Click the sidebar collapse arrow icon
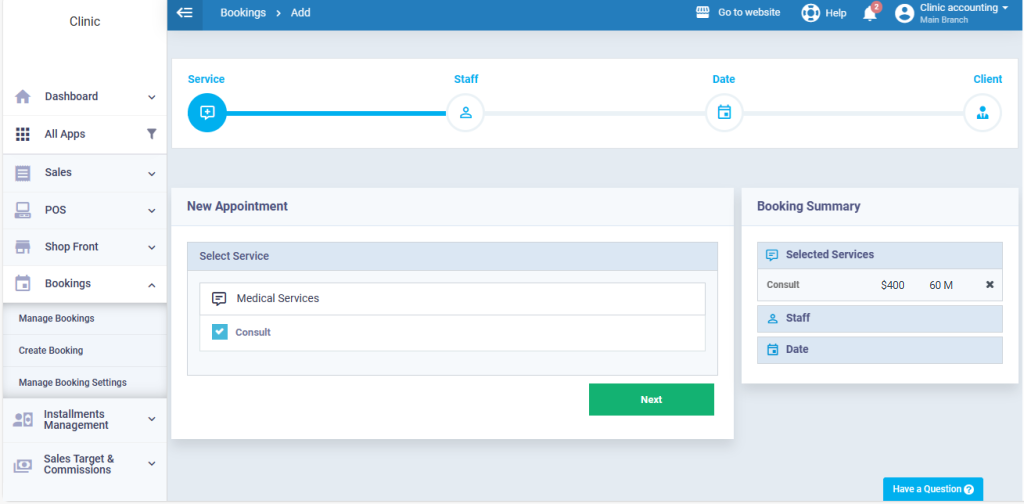This screenshot has width=1024, height=504. click(x=184, y=13)
